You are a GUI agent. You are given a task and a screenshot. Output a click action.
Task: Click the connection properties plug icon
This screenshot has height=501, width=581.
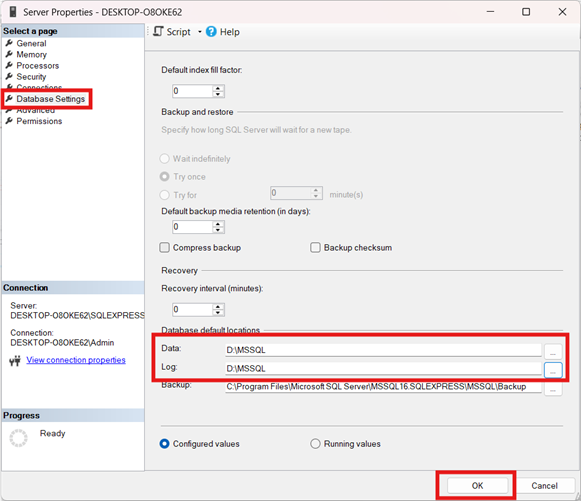tap(15, 361)
